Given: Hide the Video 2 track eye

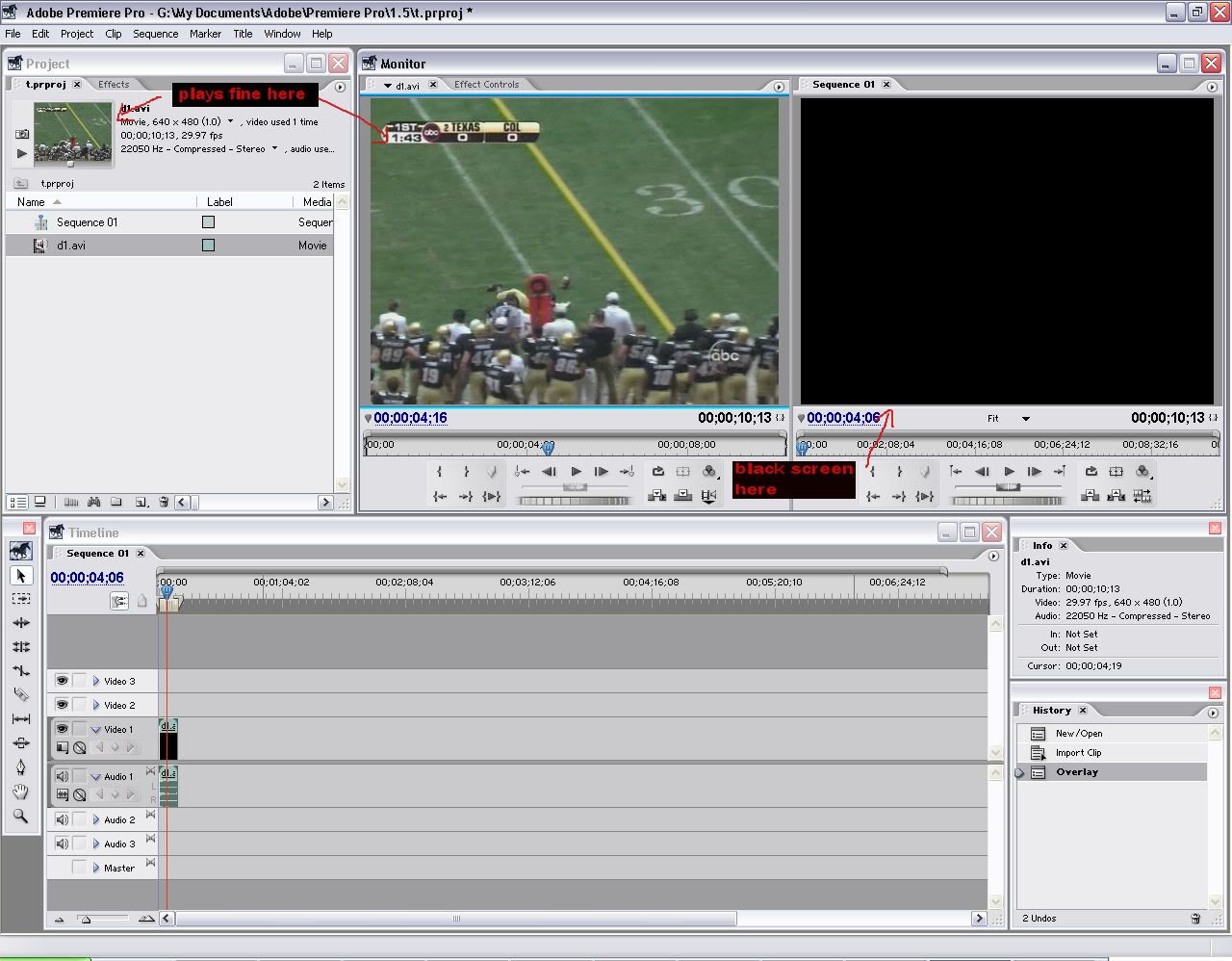Looking at the screenshot, I should tap(62, 705).
